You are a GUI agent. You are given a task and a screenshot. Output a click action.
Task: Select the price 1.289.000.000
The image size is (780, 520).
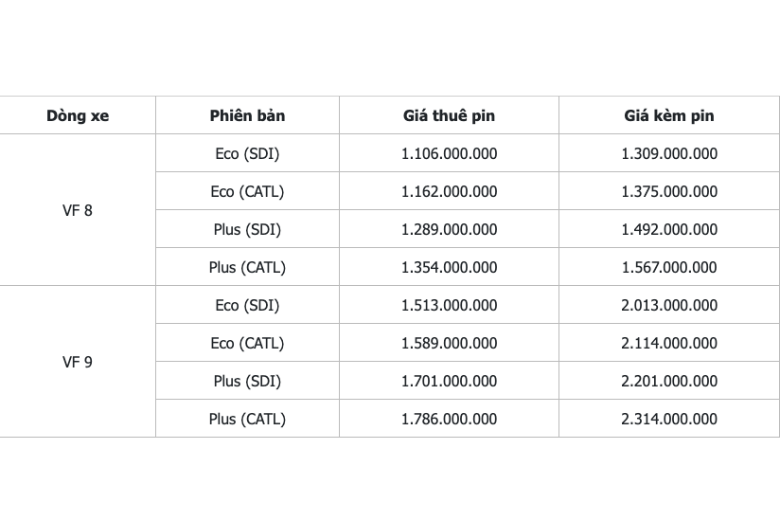click(x=449, y=230)
